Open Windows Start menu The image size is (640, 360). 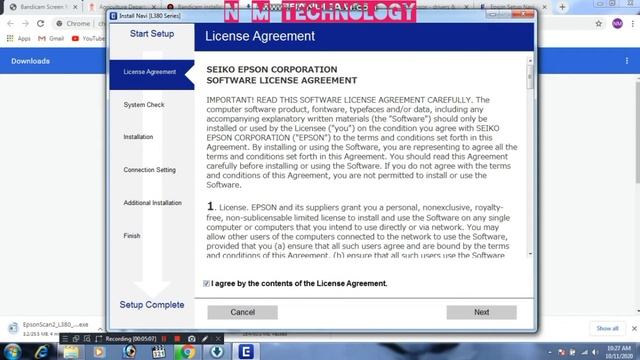tap(13, 351)
